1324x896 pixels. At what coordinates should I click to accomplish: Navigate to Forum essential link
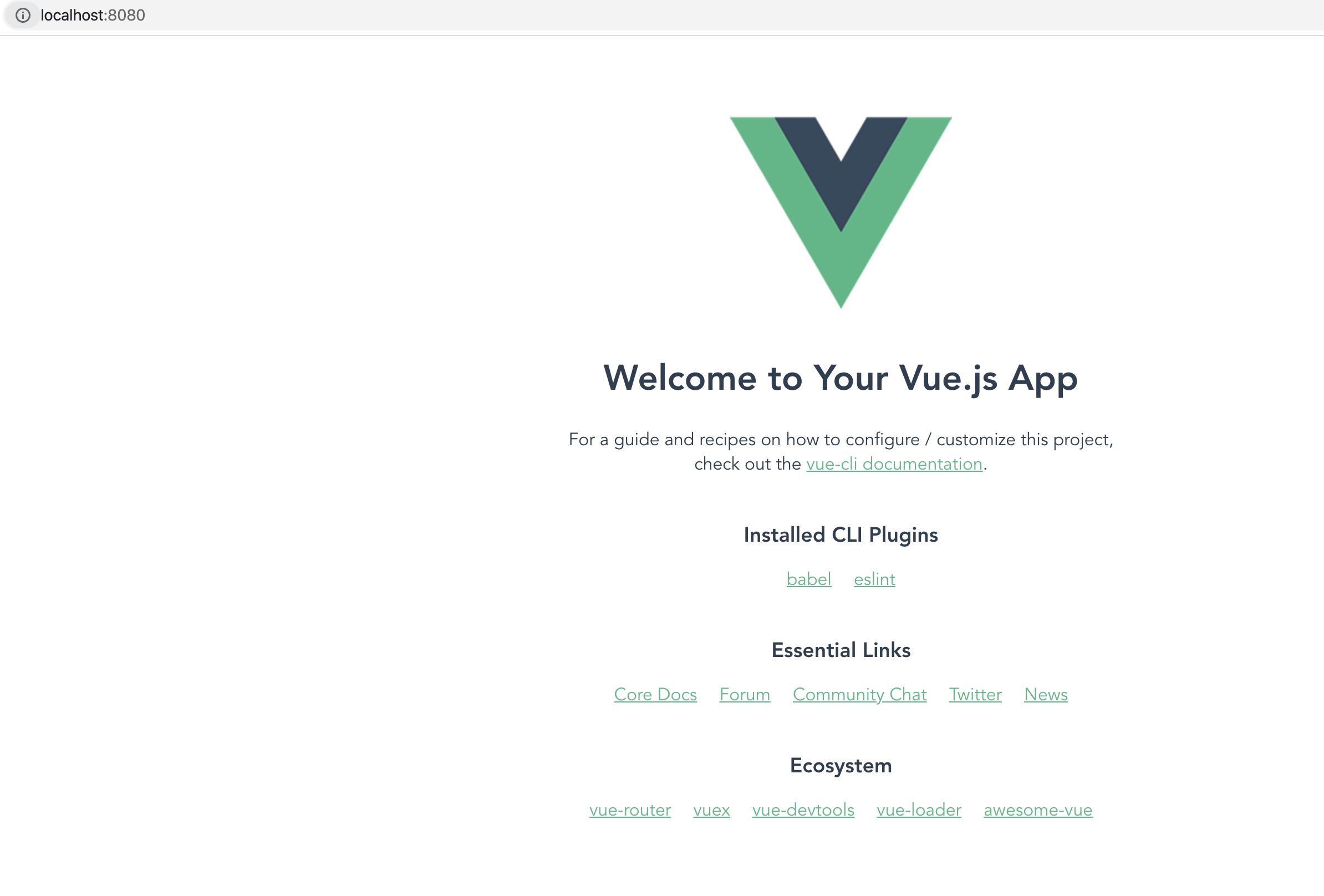(x=745, y=694)
